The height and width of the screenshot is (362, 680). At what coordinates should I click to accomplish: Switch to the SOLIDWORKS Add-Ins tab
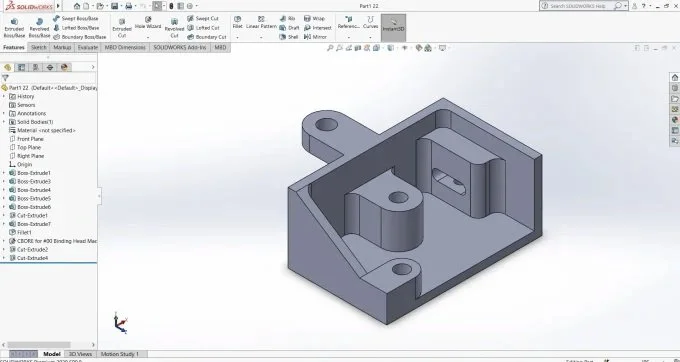pyautogui.click(x=180, y=48)
